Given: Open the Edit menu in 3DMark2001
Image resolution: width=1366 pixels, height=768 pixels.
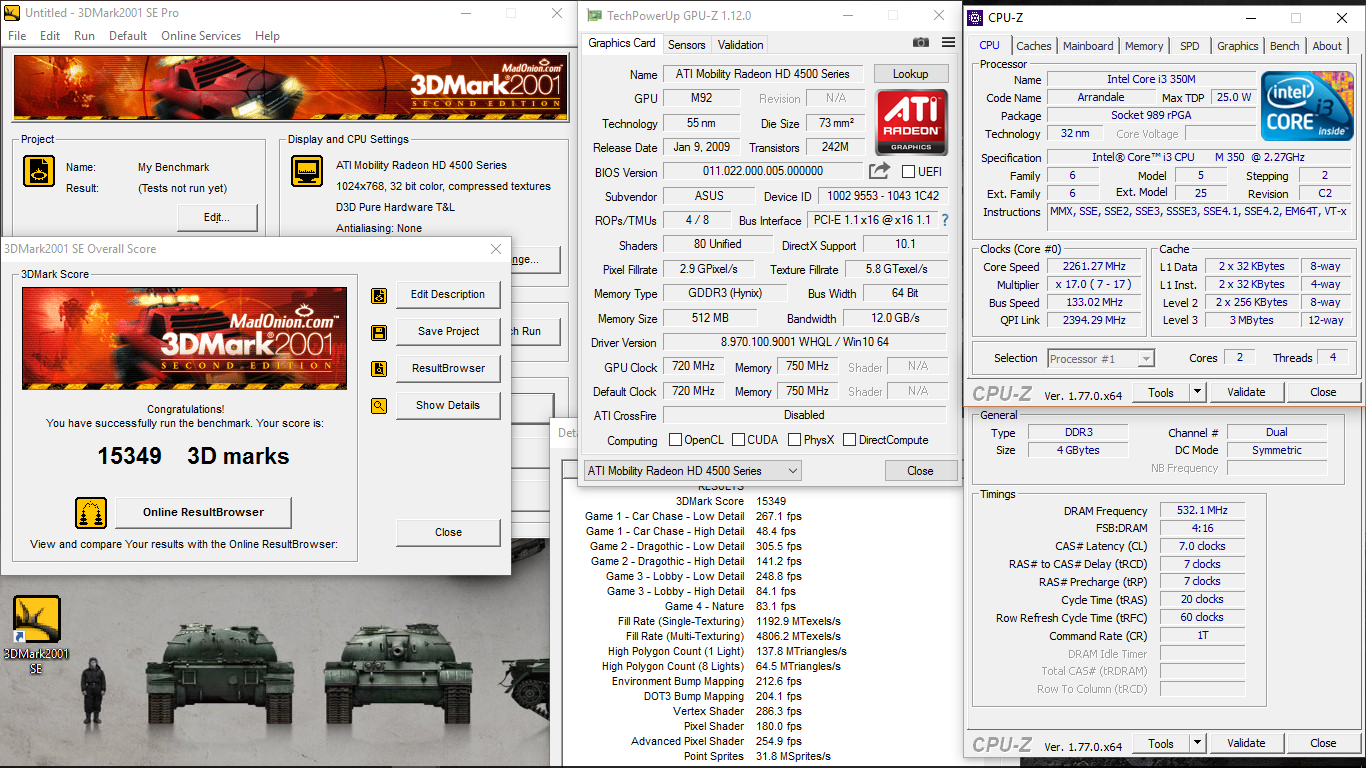Looking at the screenshot, I should 50,36.
